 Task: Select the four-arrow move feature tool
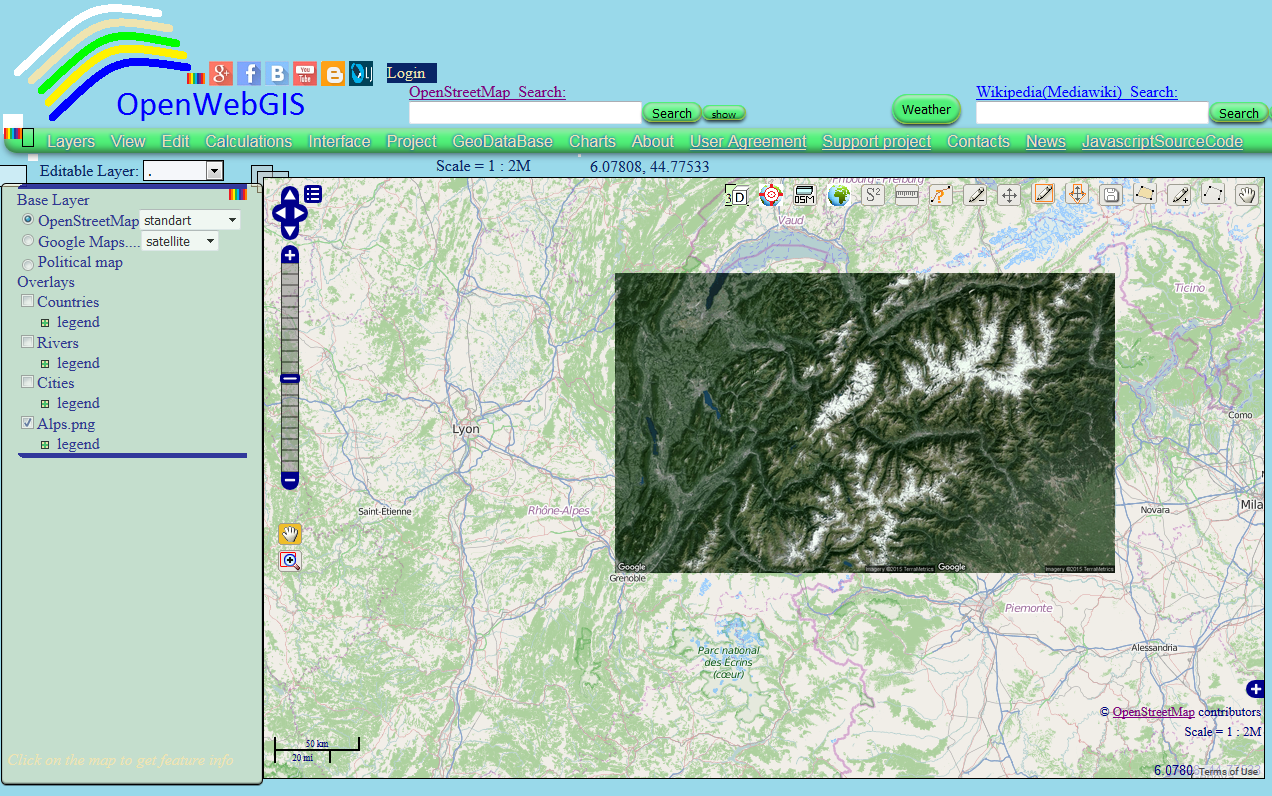tap(1009, 195)
